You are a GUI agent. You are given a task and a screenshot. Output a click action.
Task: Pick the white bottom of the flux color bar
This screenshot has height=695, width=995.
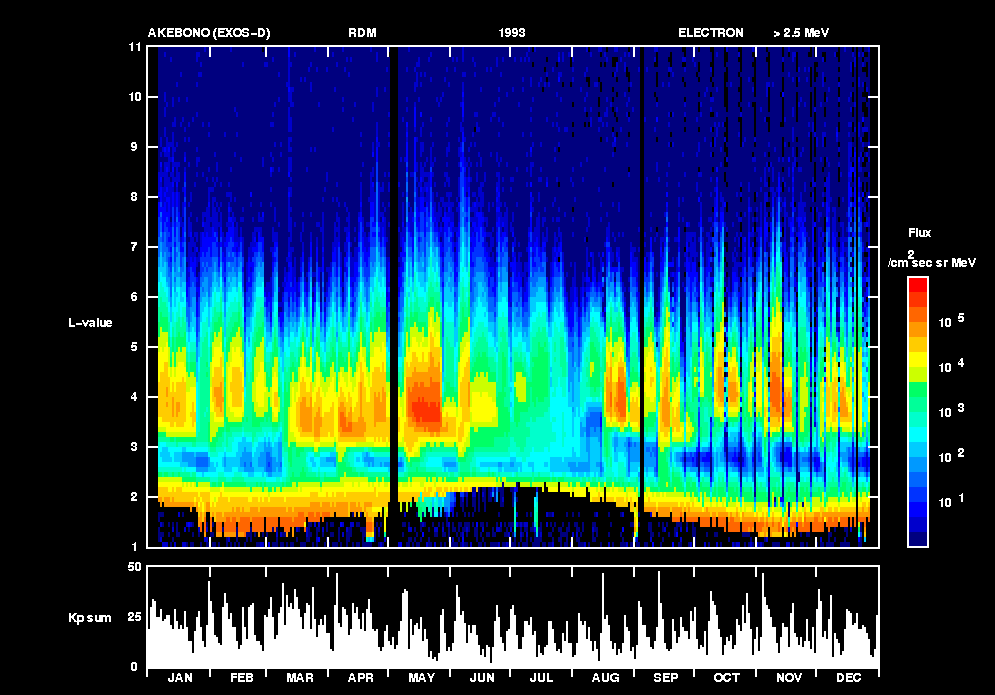(918, 539)
